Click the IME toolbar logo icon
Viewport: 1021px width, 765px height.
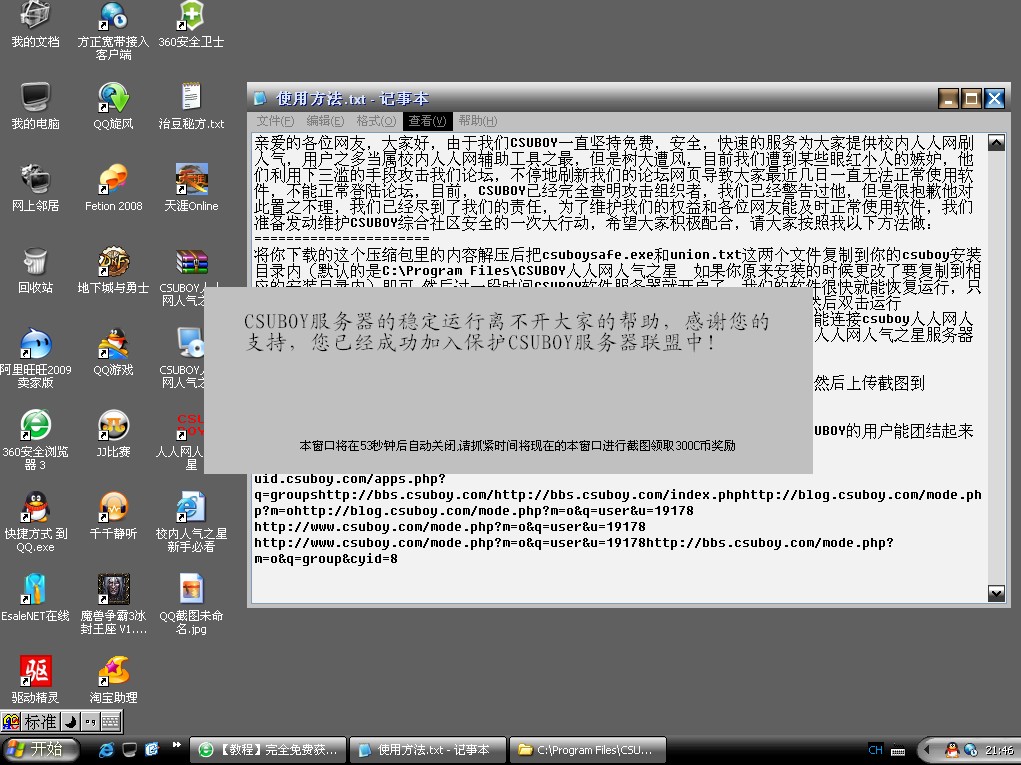click(x=10, y=722)
